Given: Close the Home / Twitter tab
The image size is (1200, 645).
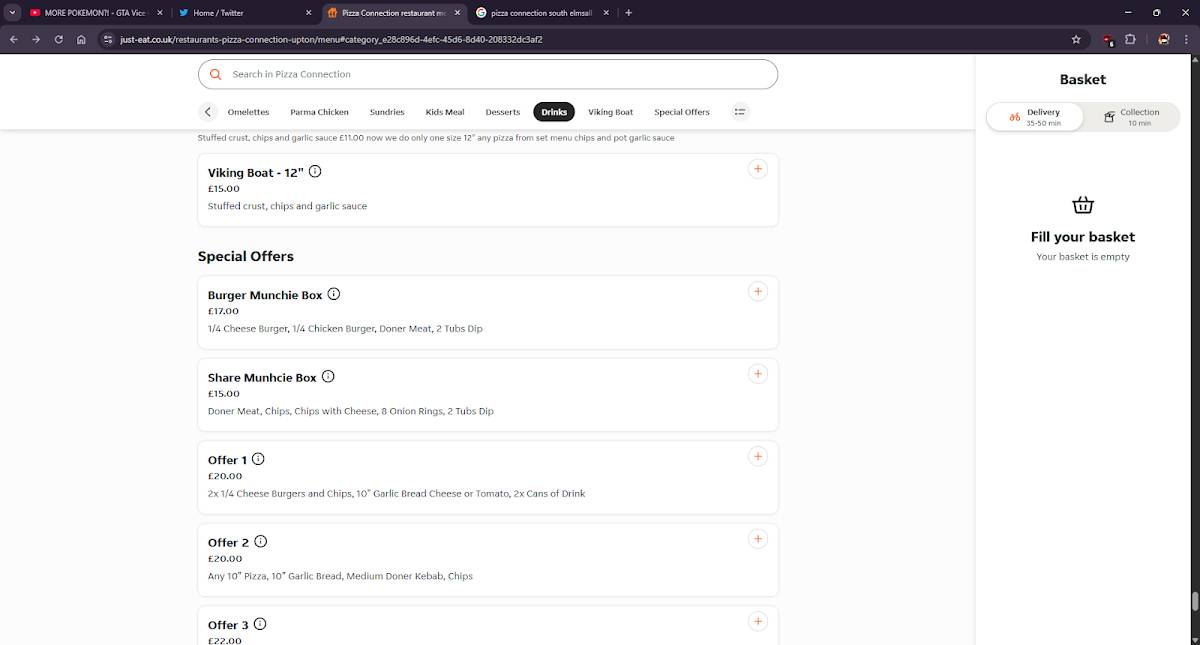Looking at the screenshot, I should coord(308,13).
